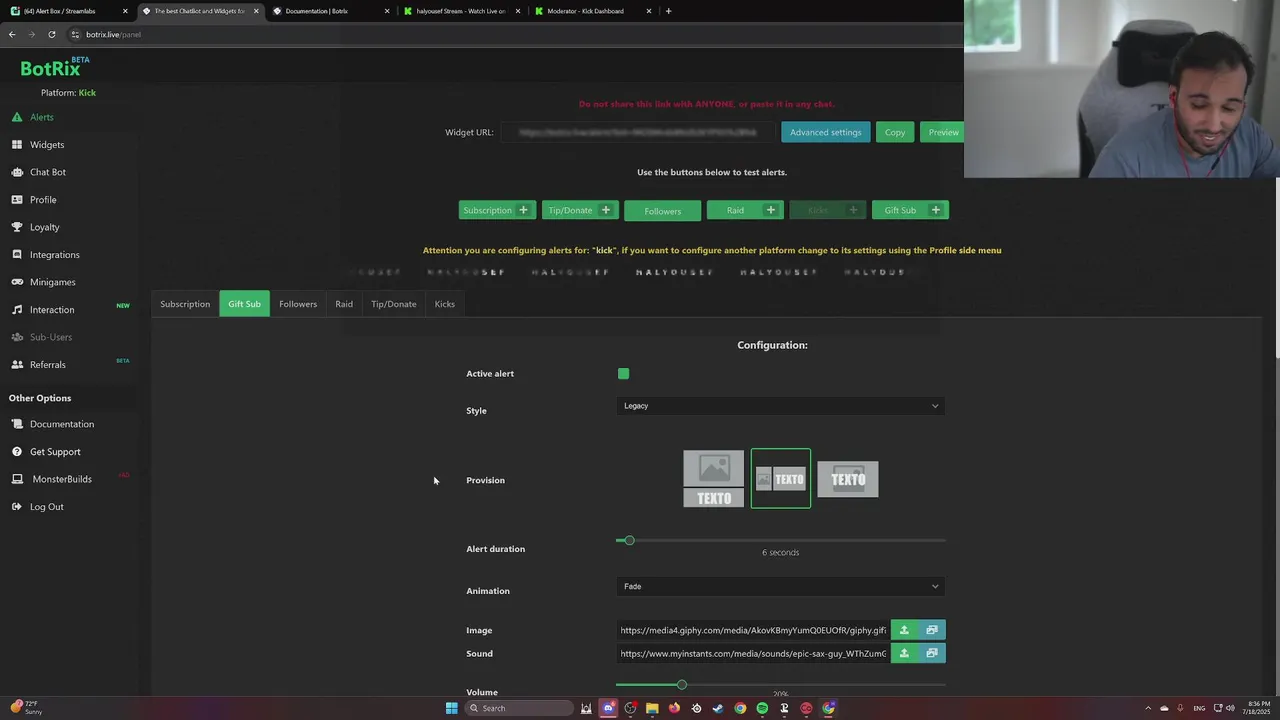Click the Sound URL field
The image size is (1280, 720).
[x=753, y=653]
